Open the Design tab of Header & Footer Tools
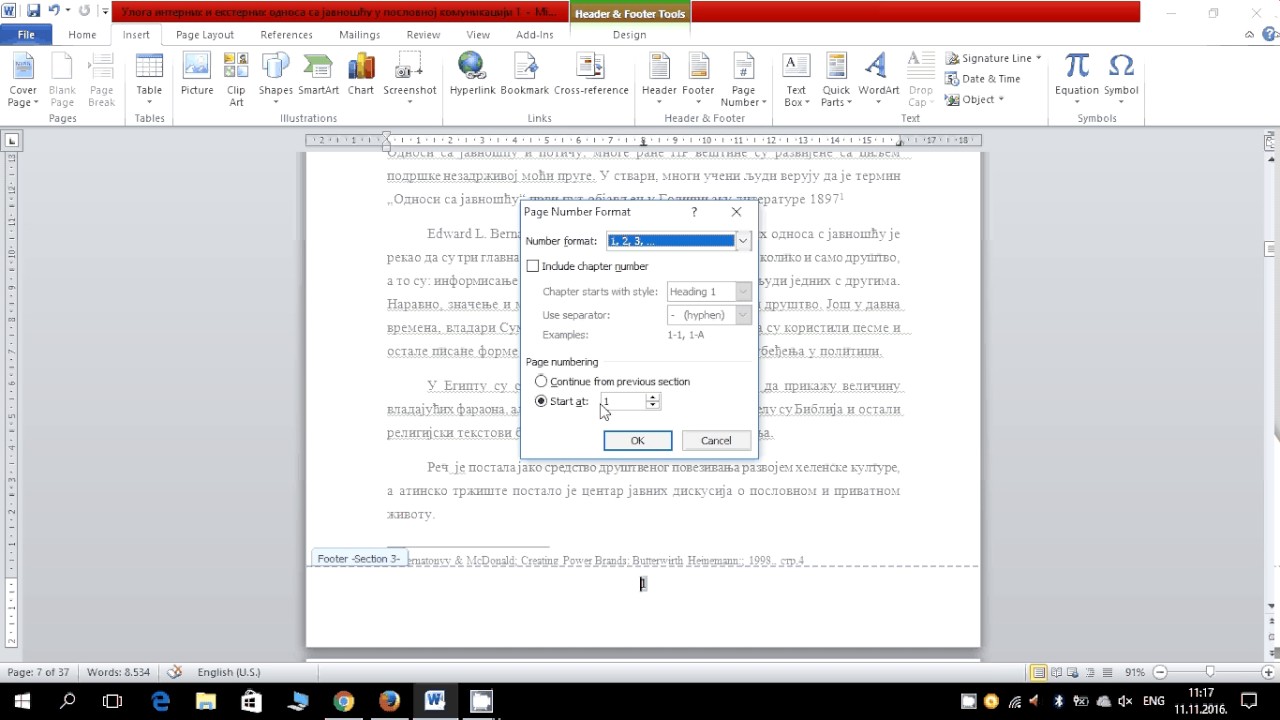The height and width of the screenshot is (720, 1280). coord(629,34)
